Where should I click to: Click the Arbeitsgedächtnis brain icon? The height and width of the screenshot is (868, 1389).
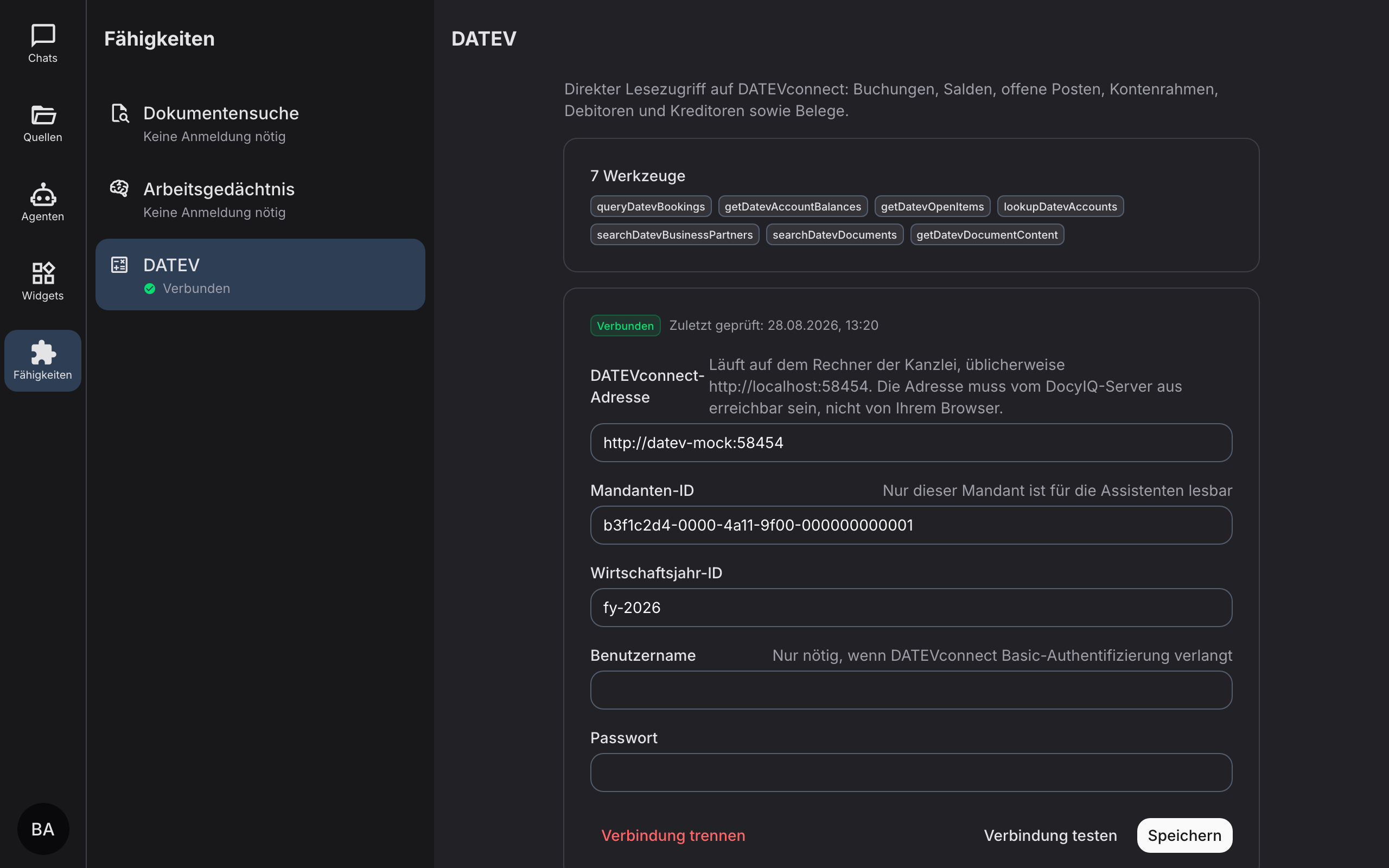pyautogui.click(x=119, y=188)
